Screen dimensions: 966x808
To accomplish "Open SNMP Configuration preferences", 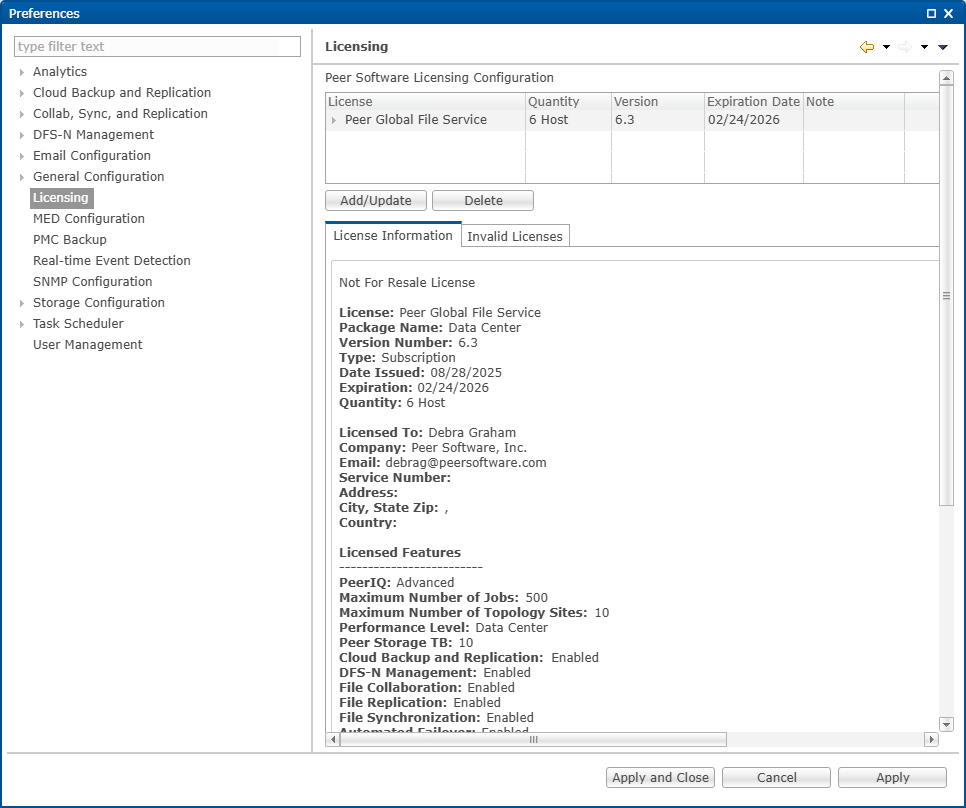I will [x=92, y=281].
